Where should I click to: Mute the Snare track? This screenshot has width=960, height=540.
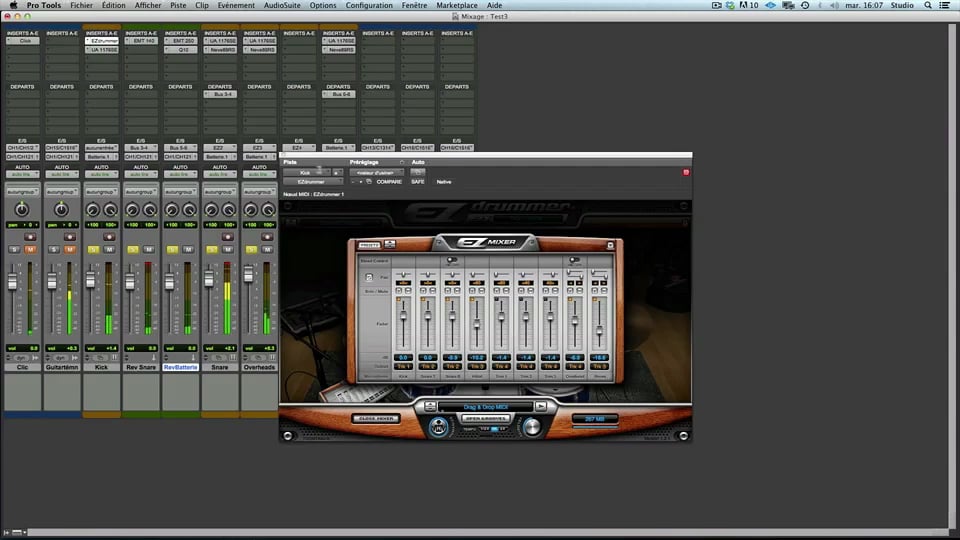click(x=228, y=250)
